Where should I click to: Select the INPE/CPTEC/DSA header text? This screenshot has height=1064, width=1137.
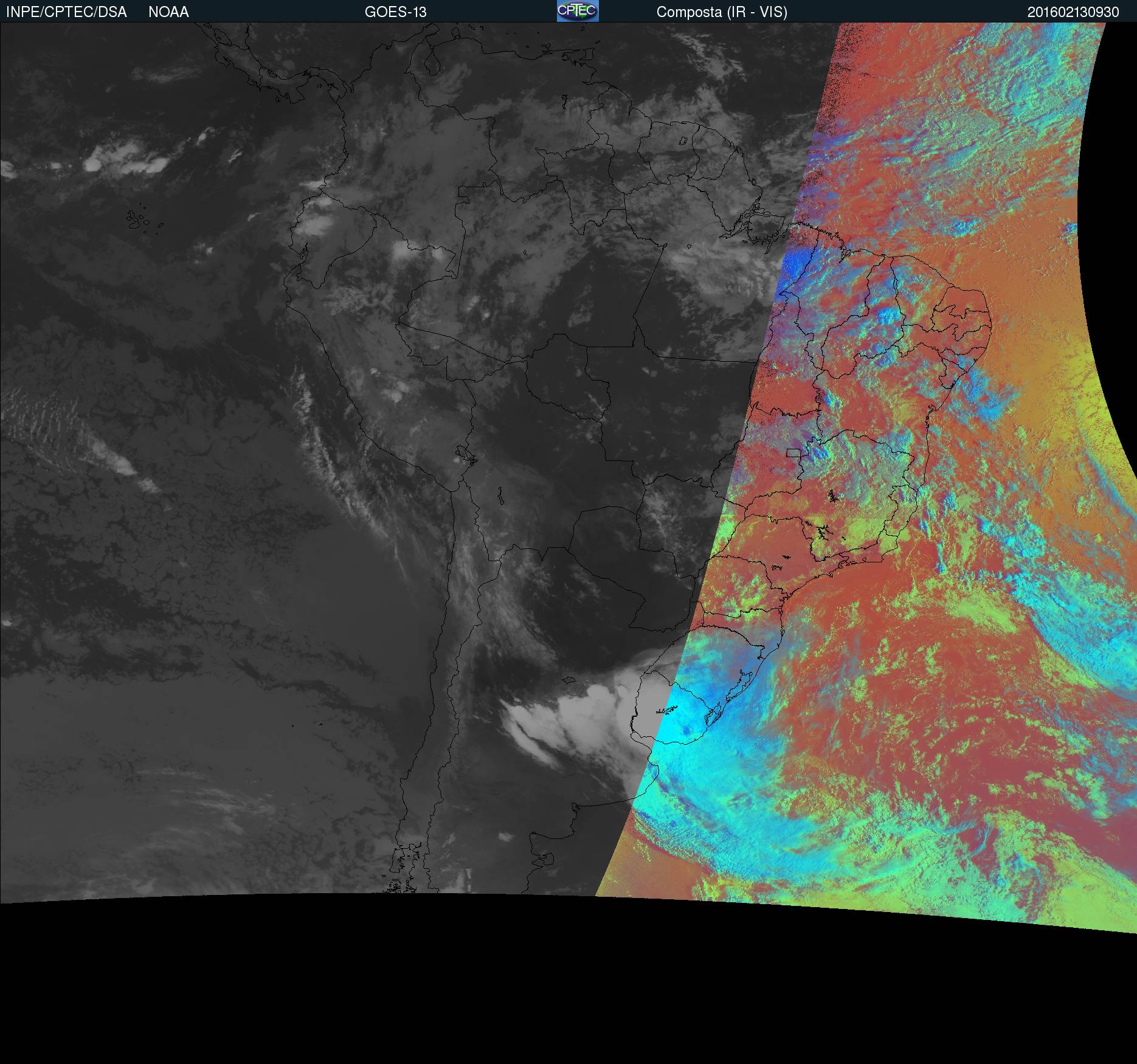[x=66, y=12]
